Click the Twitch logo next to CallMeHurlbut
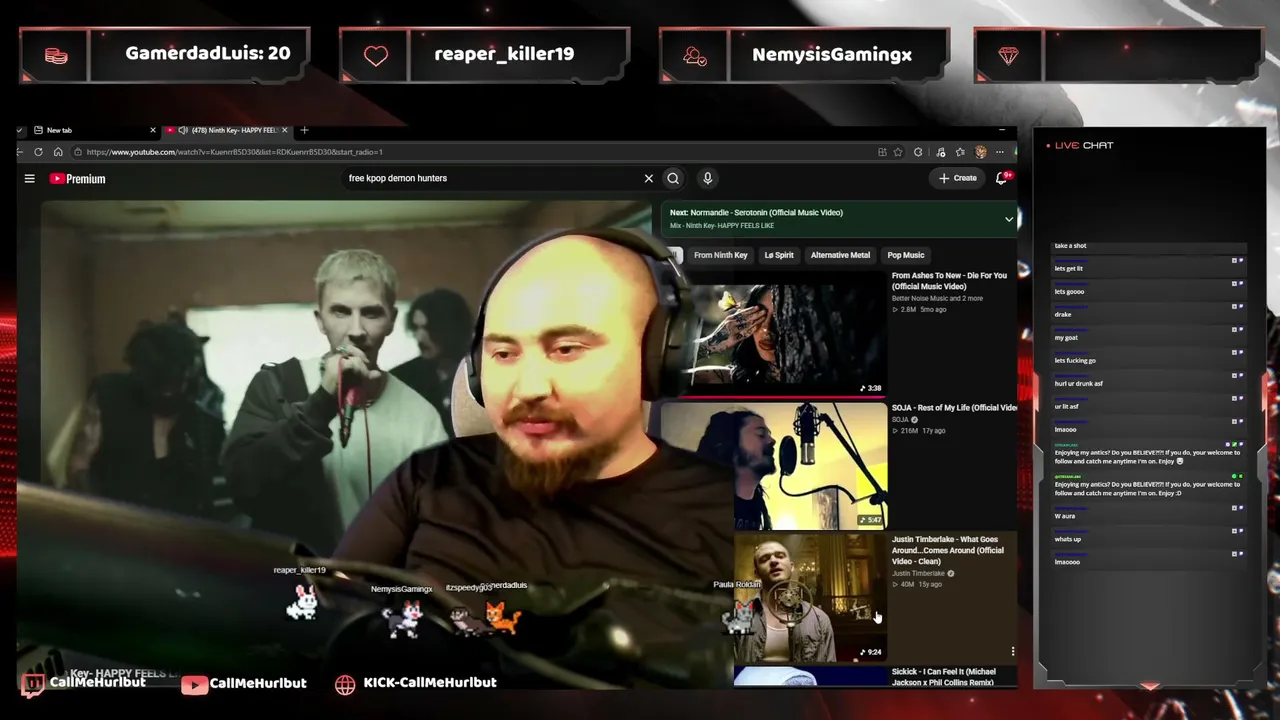The width and height of the screenshot is (1280, 720). [33, 684]
